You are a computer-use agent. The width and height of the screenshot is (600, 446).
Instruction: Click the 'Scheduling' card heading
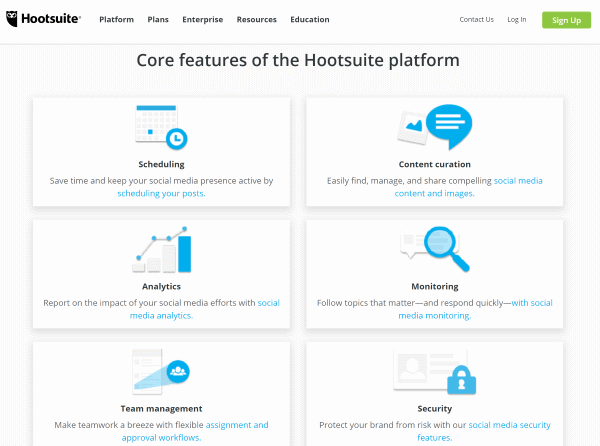(161, 164)
